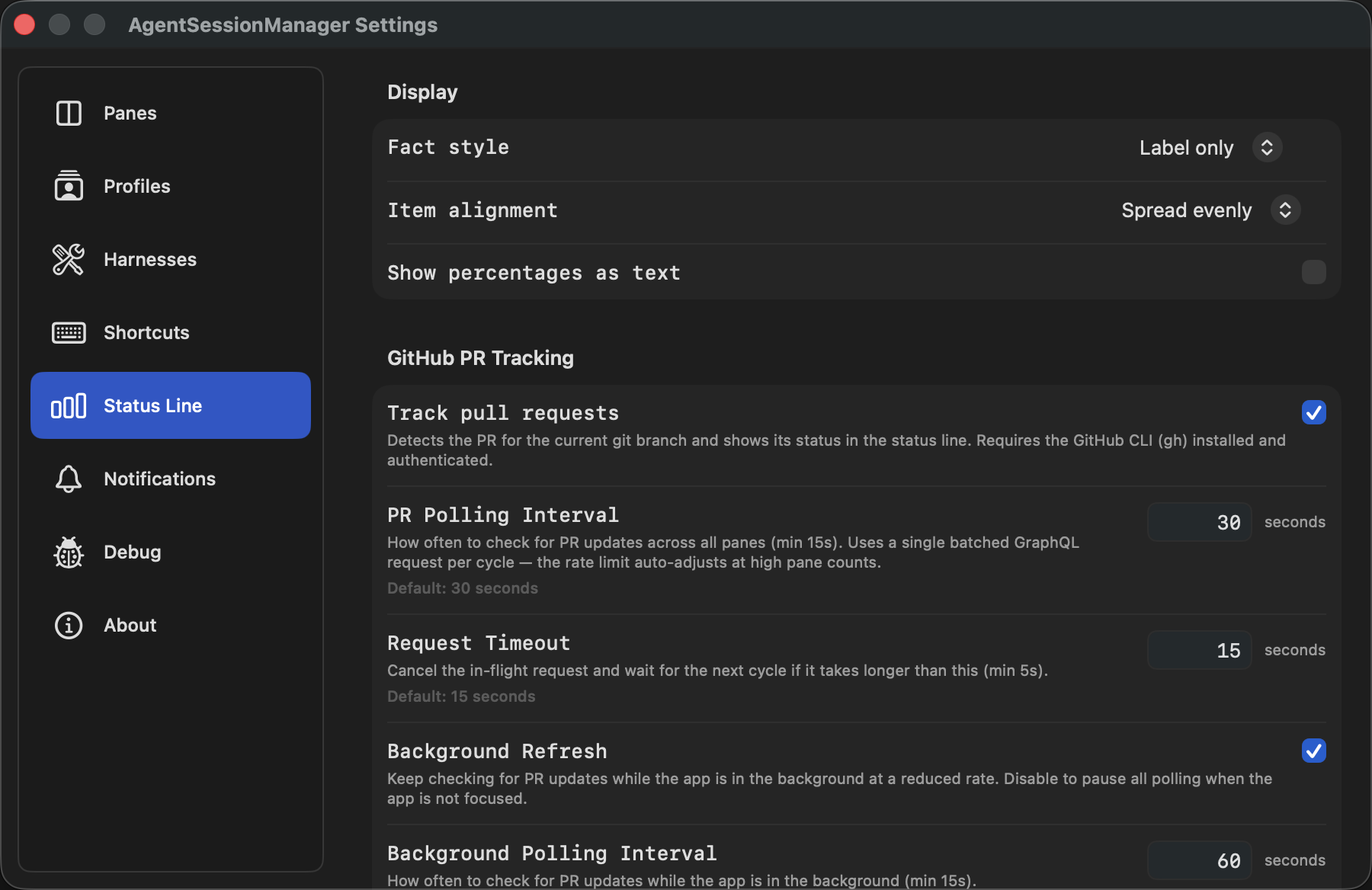Click the red close window button
Viewport: 1372px width, 890px height.
tap(24, 24)
